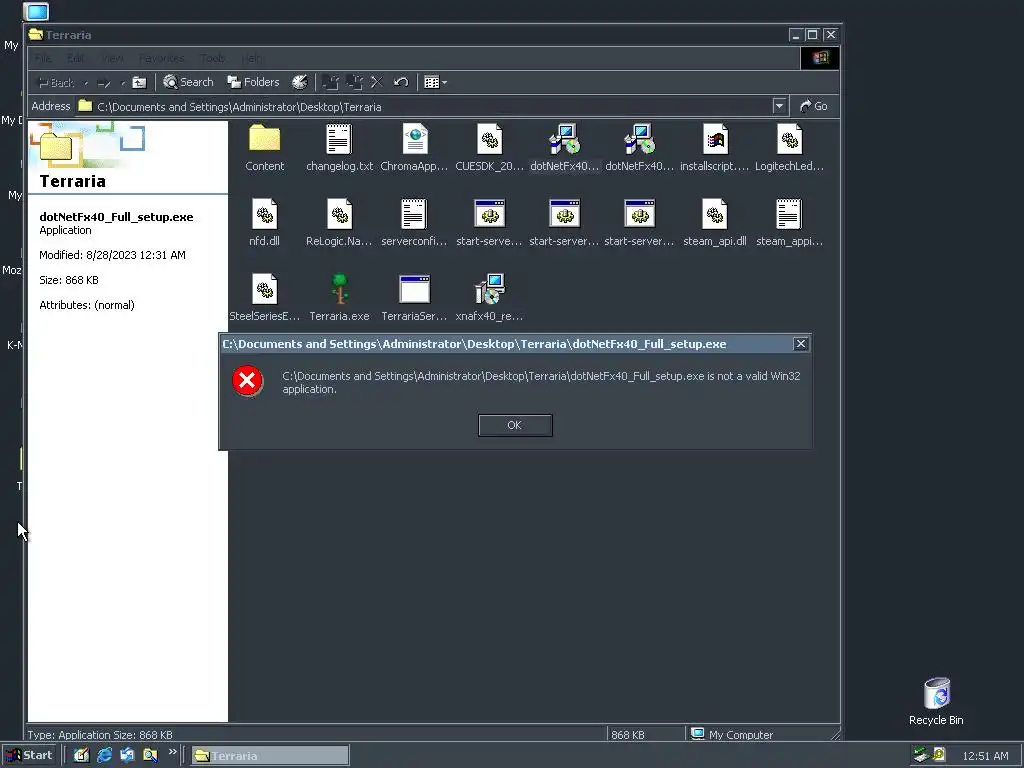Click the Up folder toolbar icon

click(x=139, y=82)
